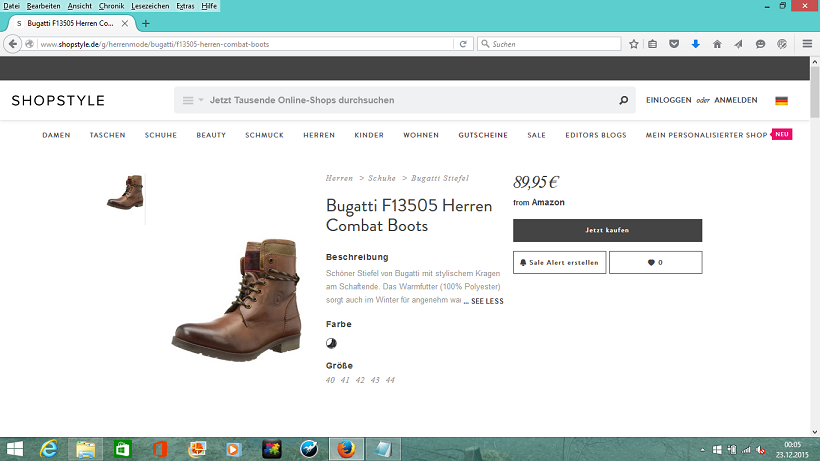Show hidden system tray icons
The height and width of the screenshot is (461, 820).
pyautogui.click(x=702, y=450)
